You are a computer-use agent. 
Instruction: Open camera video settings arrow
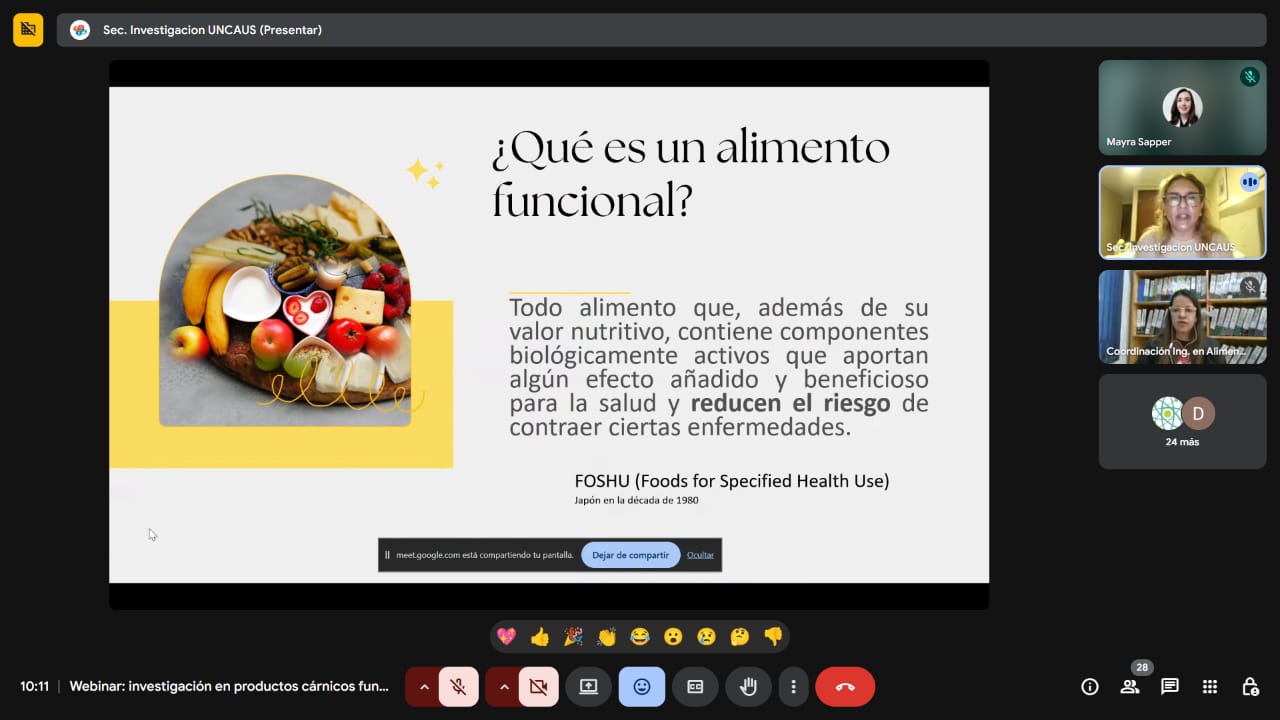point(503,687)
